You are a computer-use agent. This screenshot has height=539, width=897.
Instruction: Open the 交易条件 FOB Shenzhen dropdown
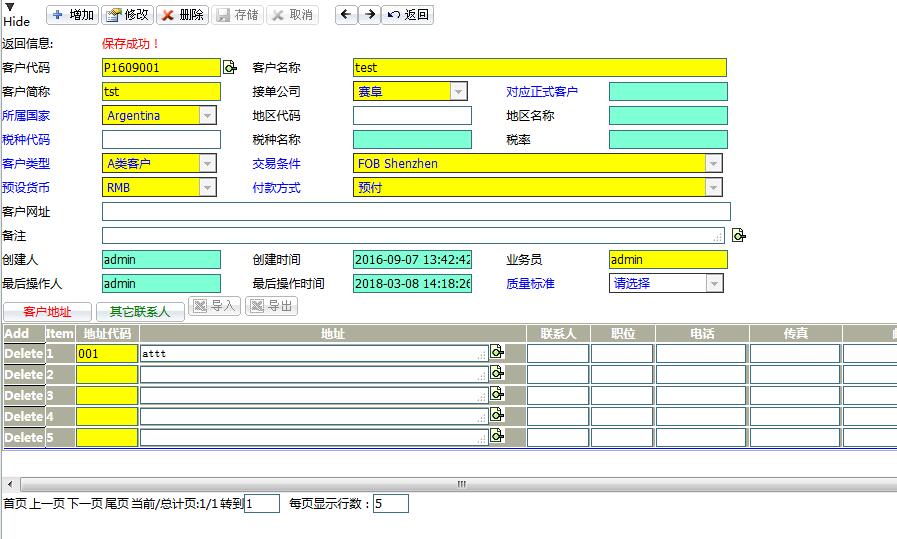tap(713, 164)
